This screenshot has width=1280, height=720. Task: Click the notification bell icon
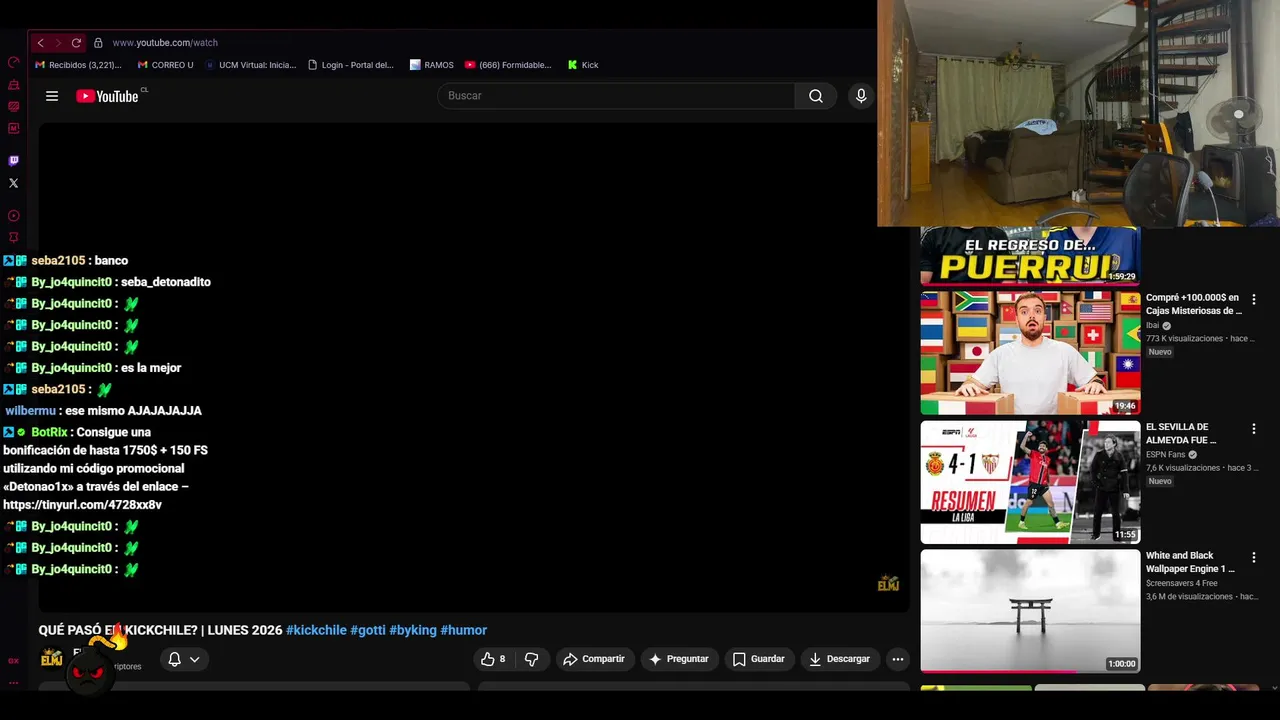[x=174, y=659]
